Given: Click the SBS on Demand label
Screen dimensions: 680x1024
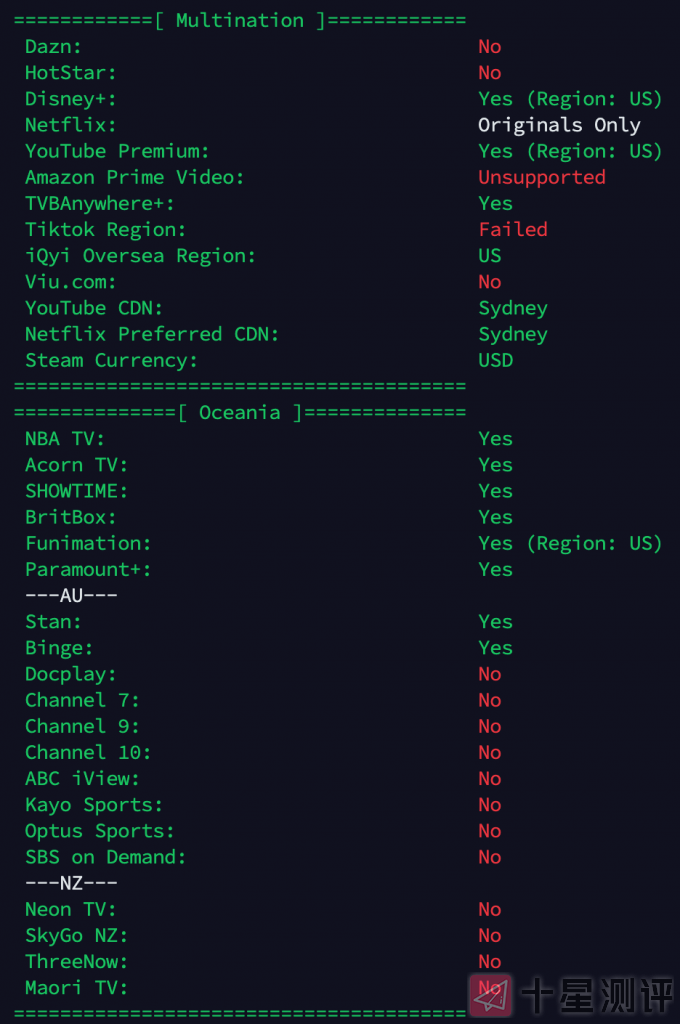Looking at the screenshot, I should pos(105,857).
